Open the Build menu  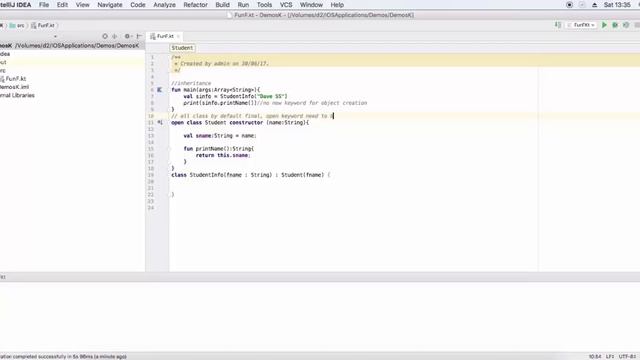point(222,5)
